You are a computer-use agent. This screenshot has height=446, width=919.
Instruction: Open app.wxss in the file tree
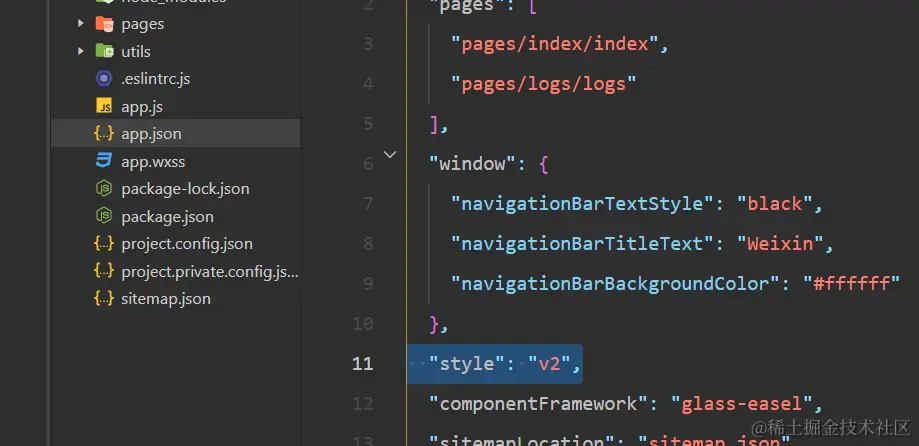[153, 161]
